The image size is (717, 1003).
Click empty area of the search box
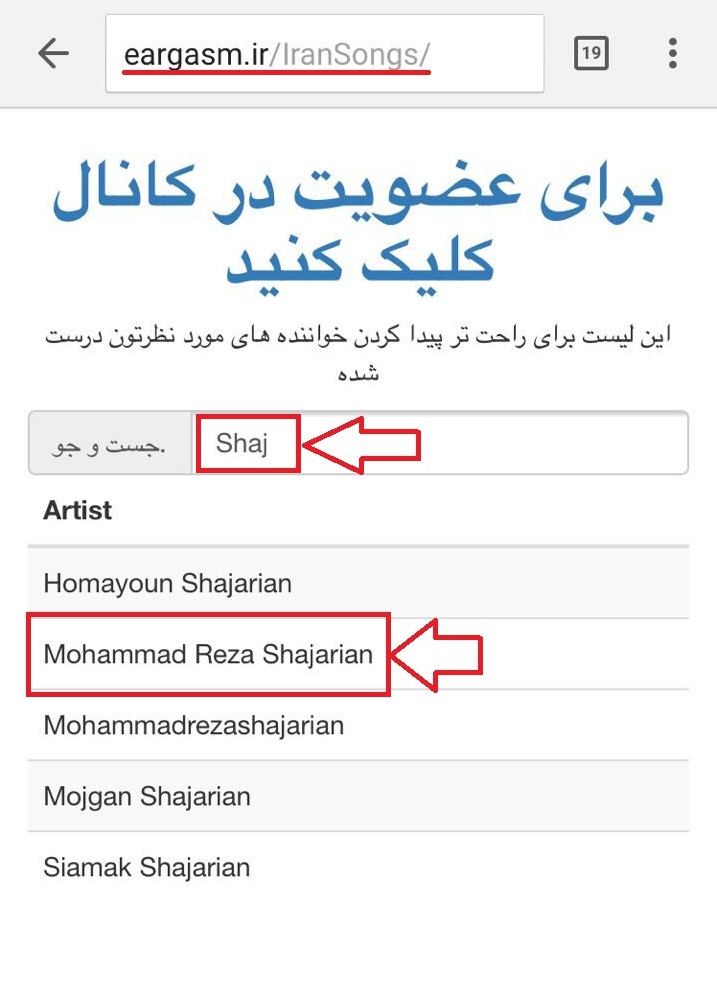click(554, 443)
